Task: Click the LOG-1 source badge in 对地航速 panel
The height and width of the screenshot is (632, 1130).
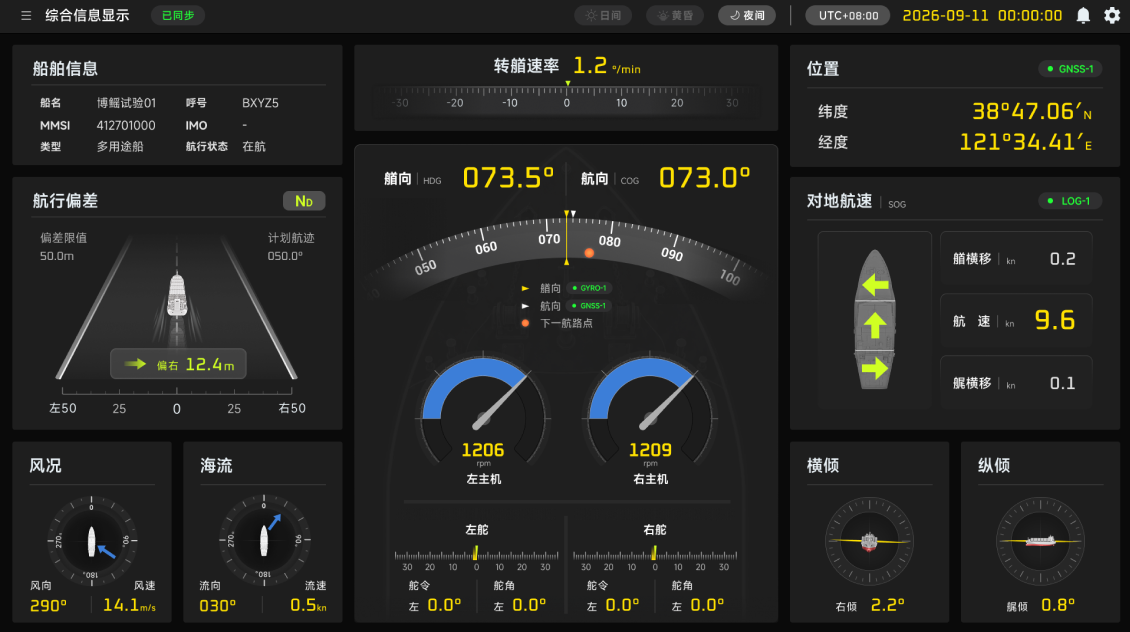Action: pyautogui.click(x=1070, y=201)
